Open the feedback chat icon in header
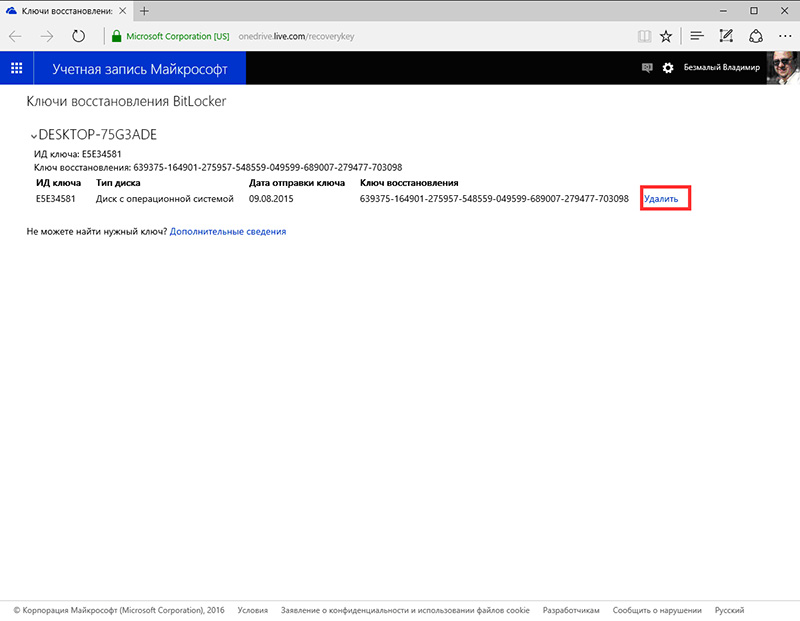Viewport: 800px width, 621px height. click(x=647, y=68)
